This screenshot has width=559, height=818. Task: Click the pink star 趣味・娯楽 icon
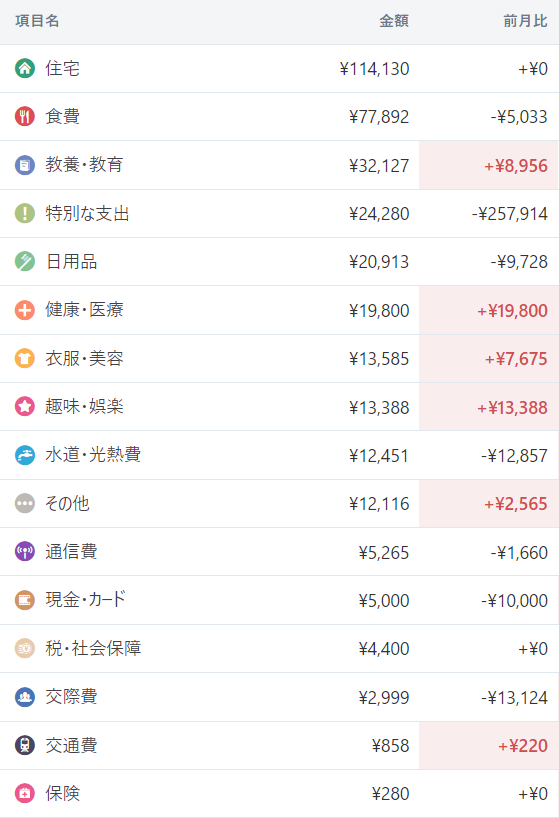(x=25, y=406)
